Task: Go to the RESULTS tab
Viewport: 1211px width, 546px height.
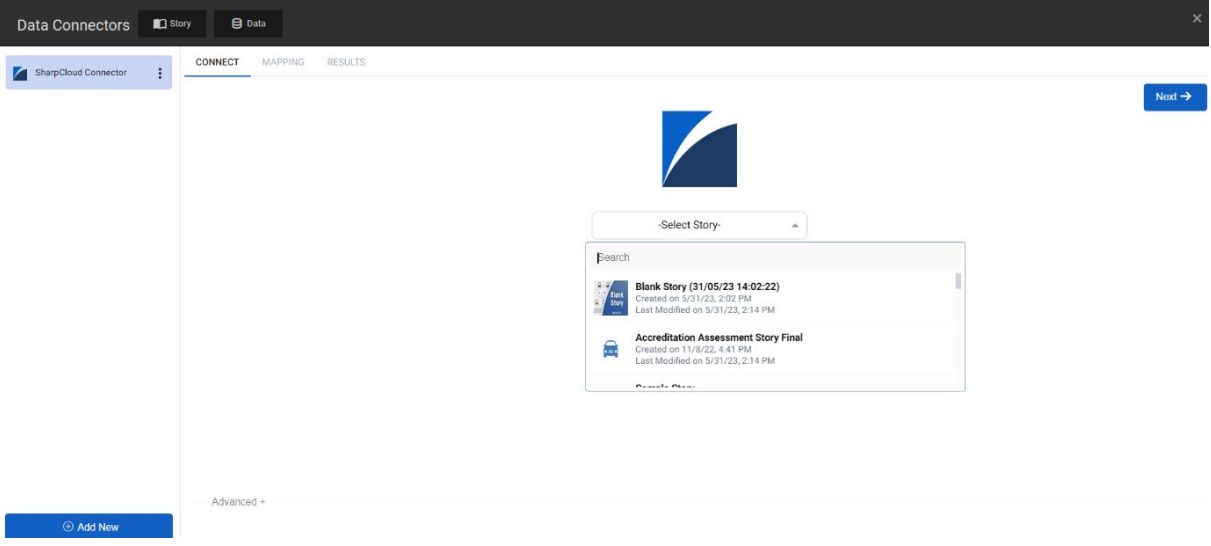Action: (x=346, y=62)
